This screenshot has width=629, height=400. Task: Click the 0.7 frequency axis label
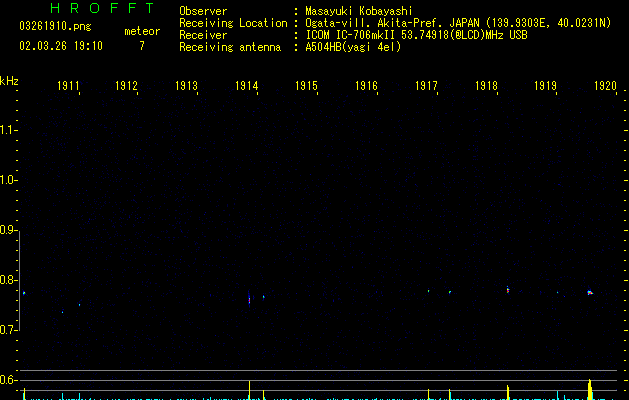pos(7,330)
